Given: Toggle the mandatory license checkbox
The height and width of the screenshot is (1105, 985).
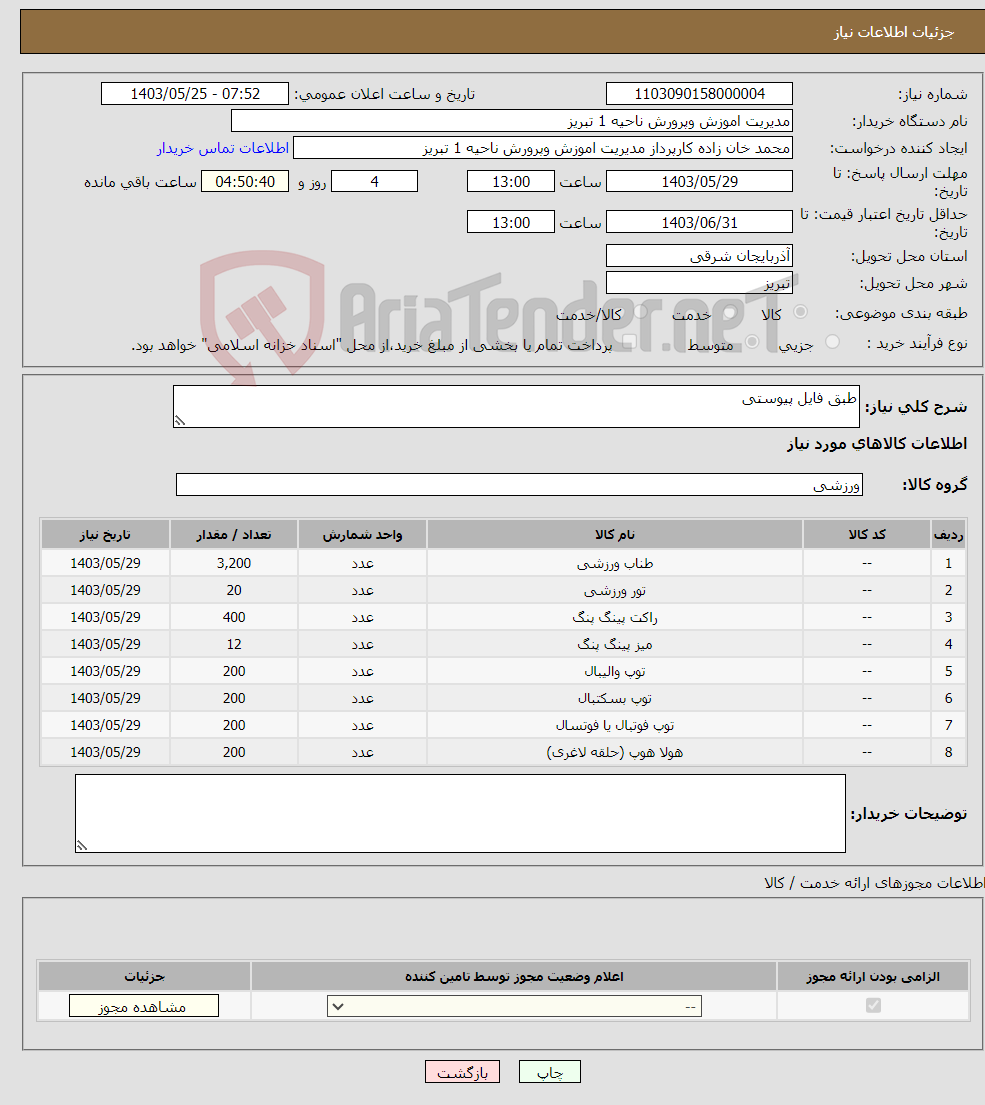Looking at the screenshot, I should (873, 1006).
